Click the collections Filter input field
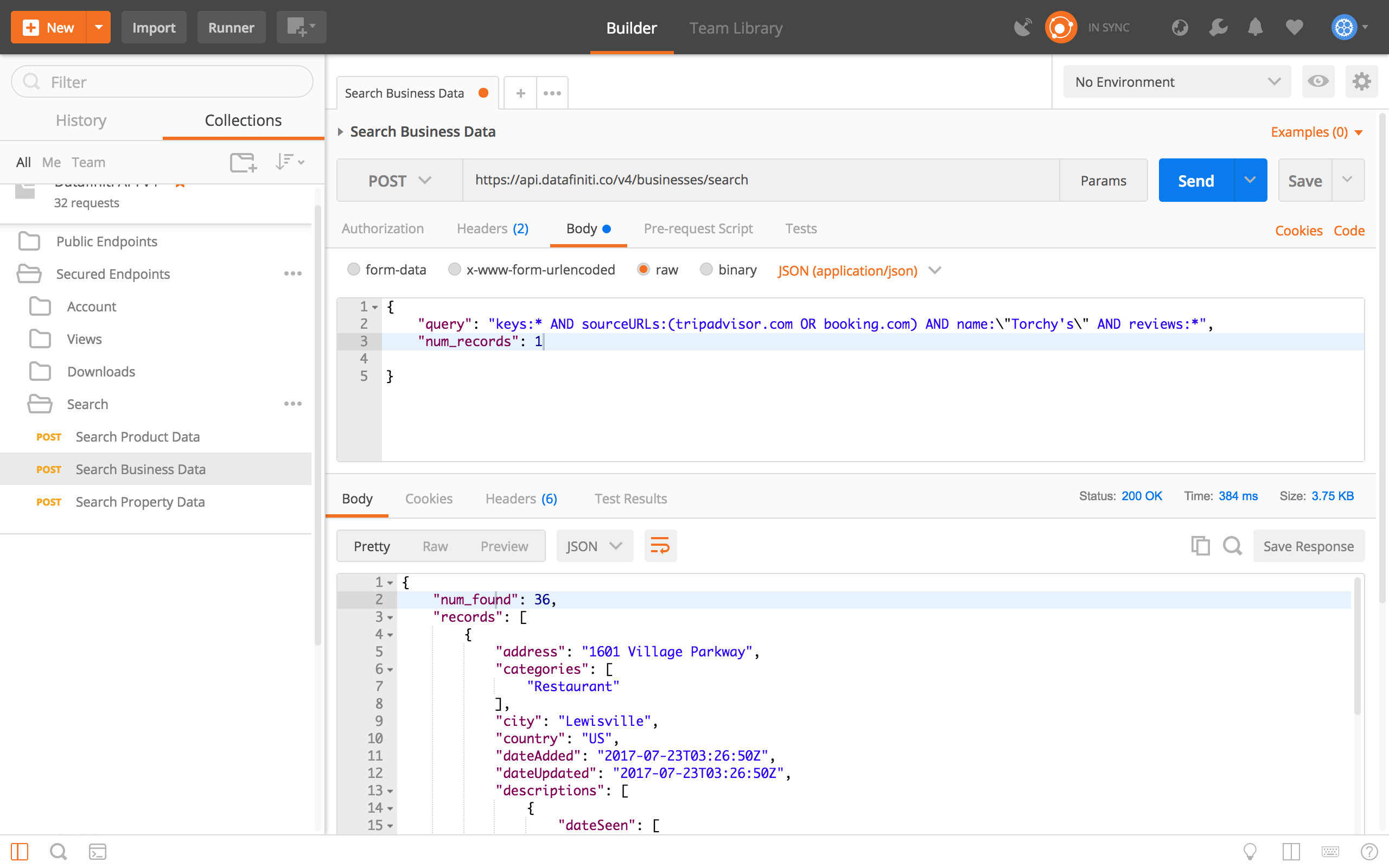Screen dimensions: 1389x868 pos(162,81)
